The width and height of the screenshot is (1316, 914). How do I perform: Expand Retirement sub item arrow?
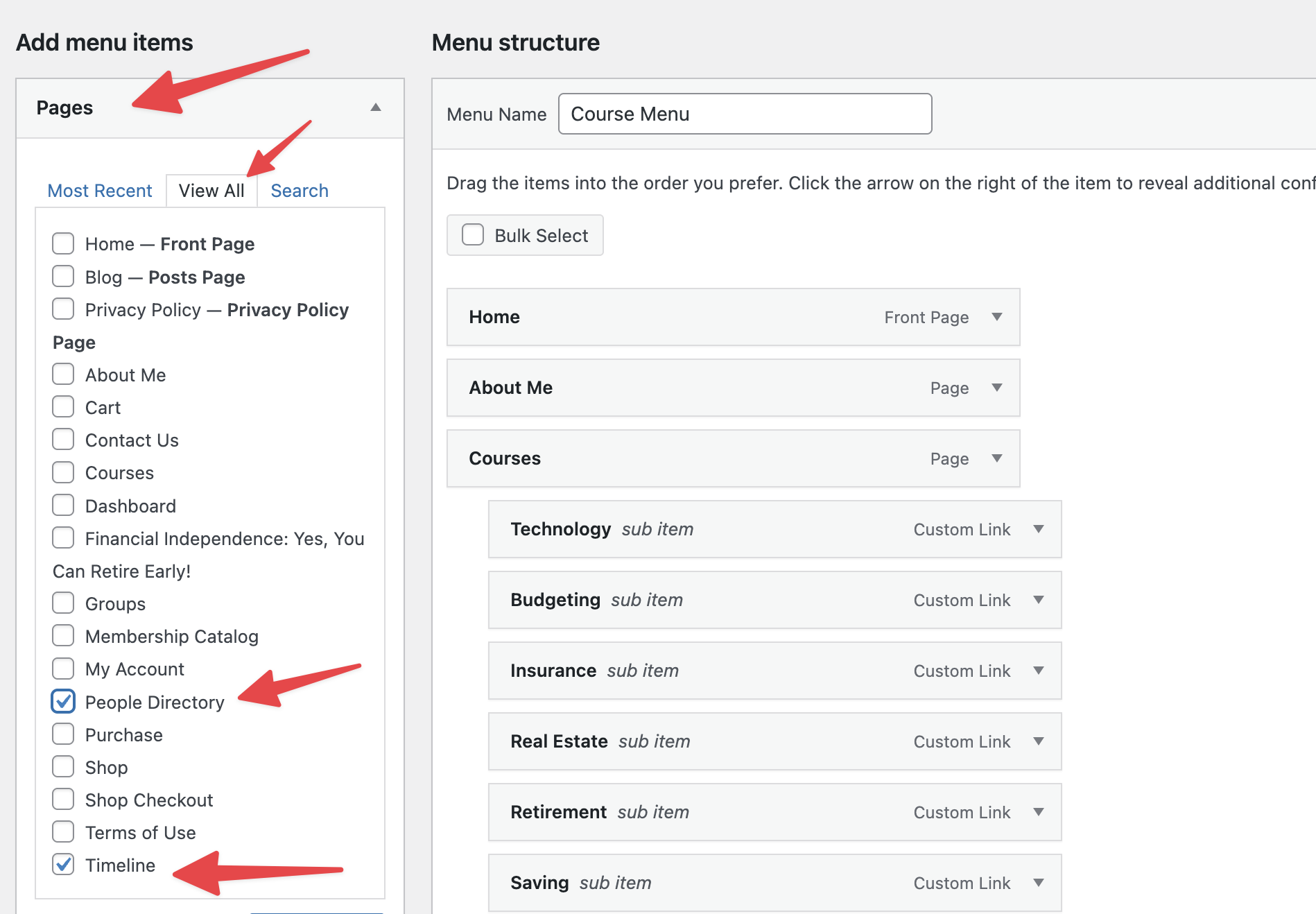[1039, 812]
